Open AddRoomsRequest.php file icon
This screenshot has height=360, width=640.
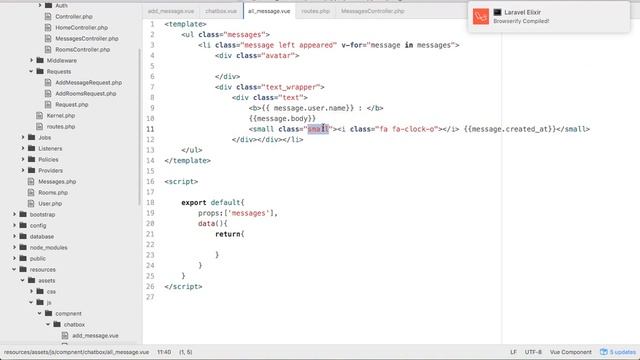48,93
